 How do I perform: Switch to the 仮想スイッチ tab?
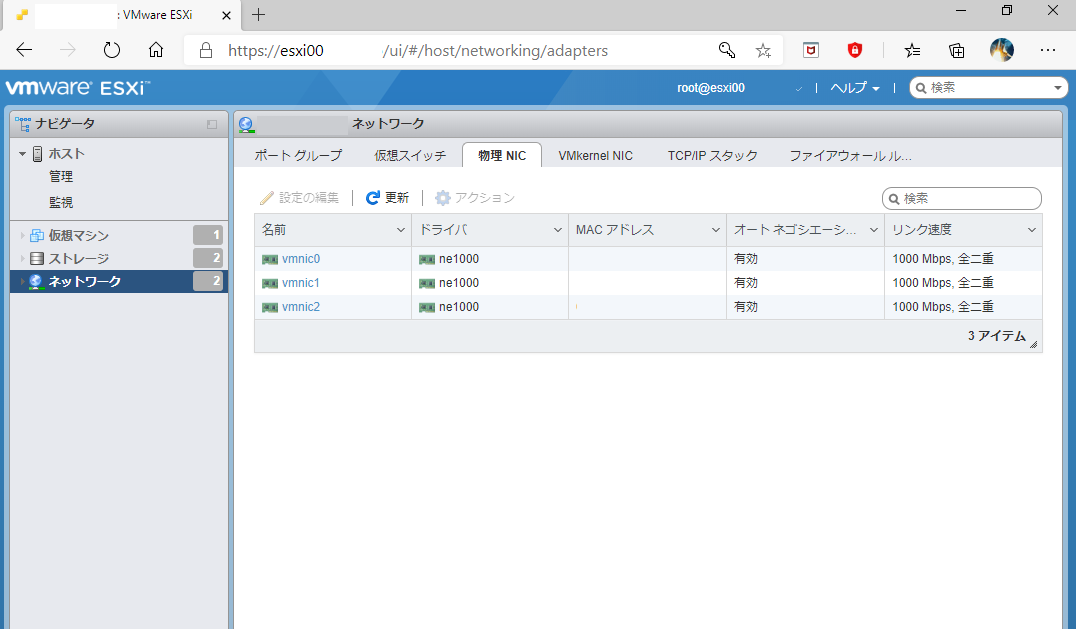410,155
